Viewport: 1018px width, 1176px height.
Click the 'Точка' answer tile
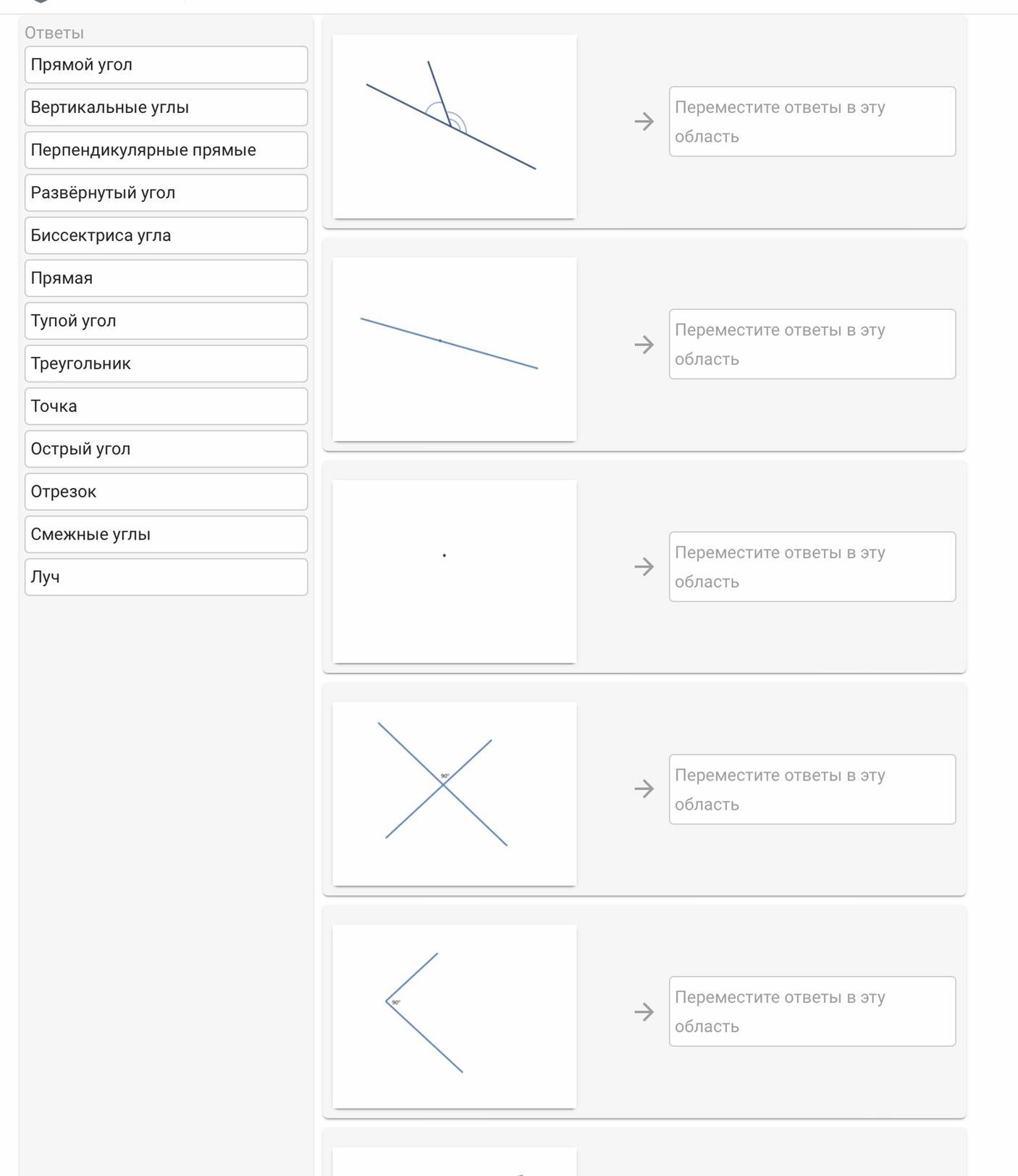tap(166, 407)
